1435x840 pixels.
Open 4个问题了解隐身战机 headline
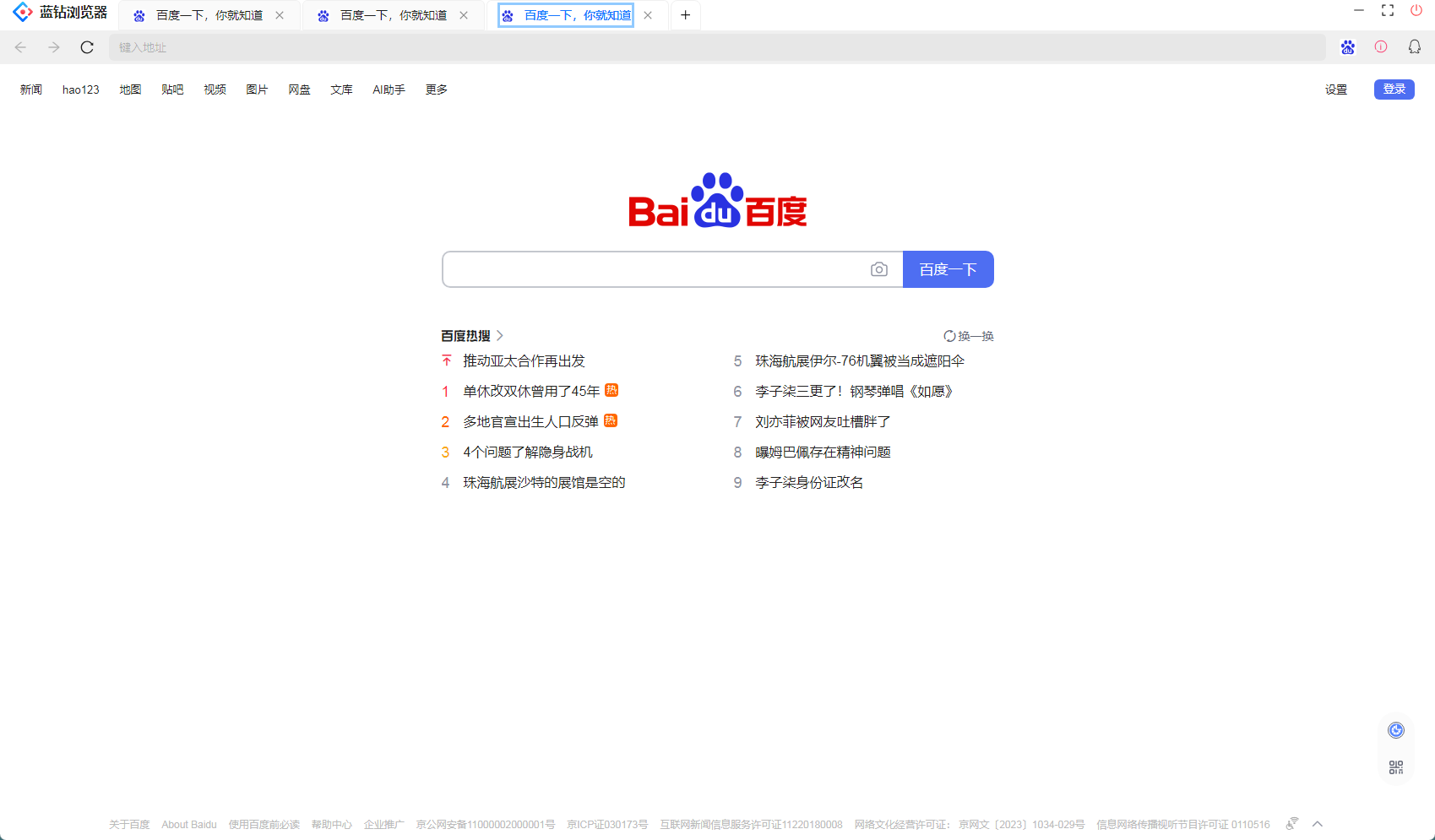click(x=528, y=453)
